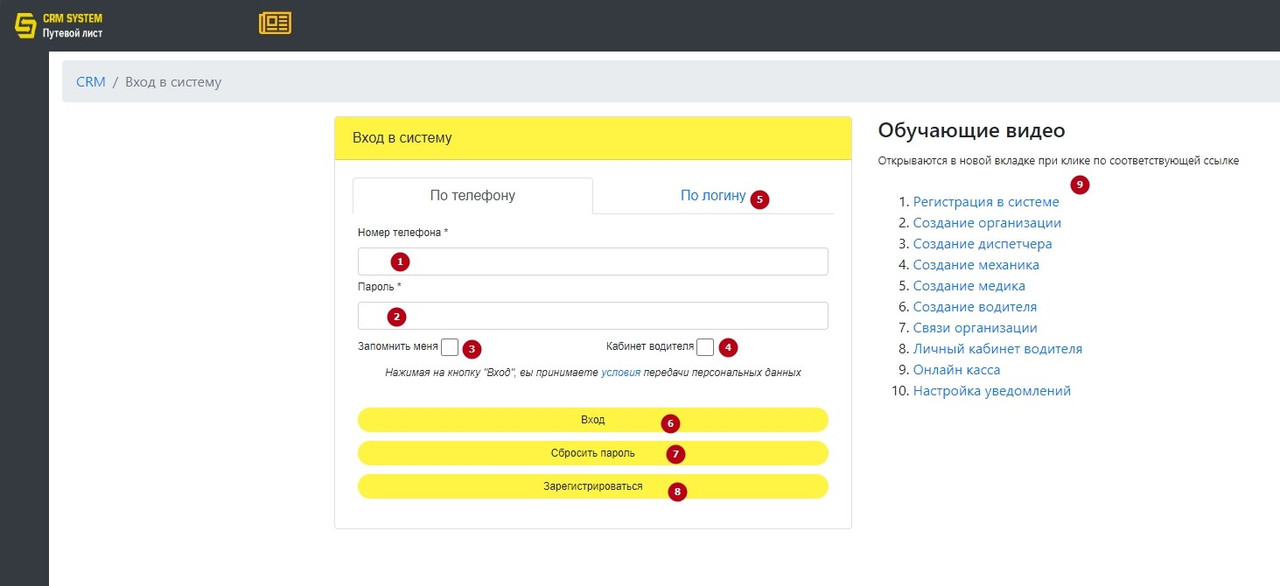
Task: Click the "Зарегистрироваться" button
Action: 593,486
